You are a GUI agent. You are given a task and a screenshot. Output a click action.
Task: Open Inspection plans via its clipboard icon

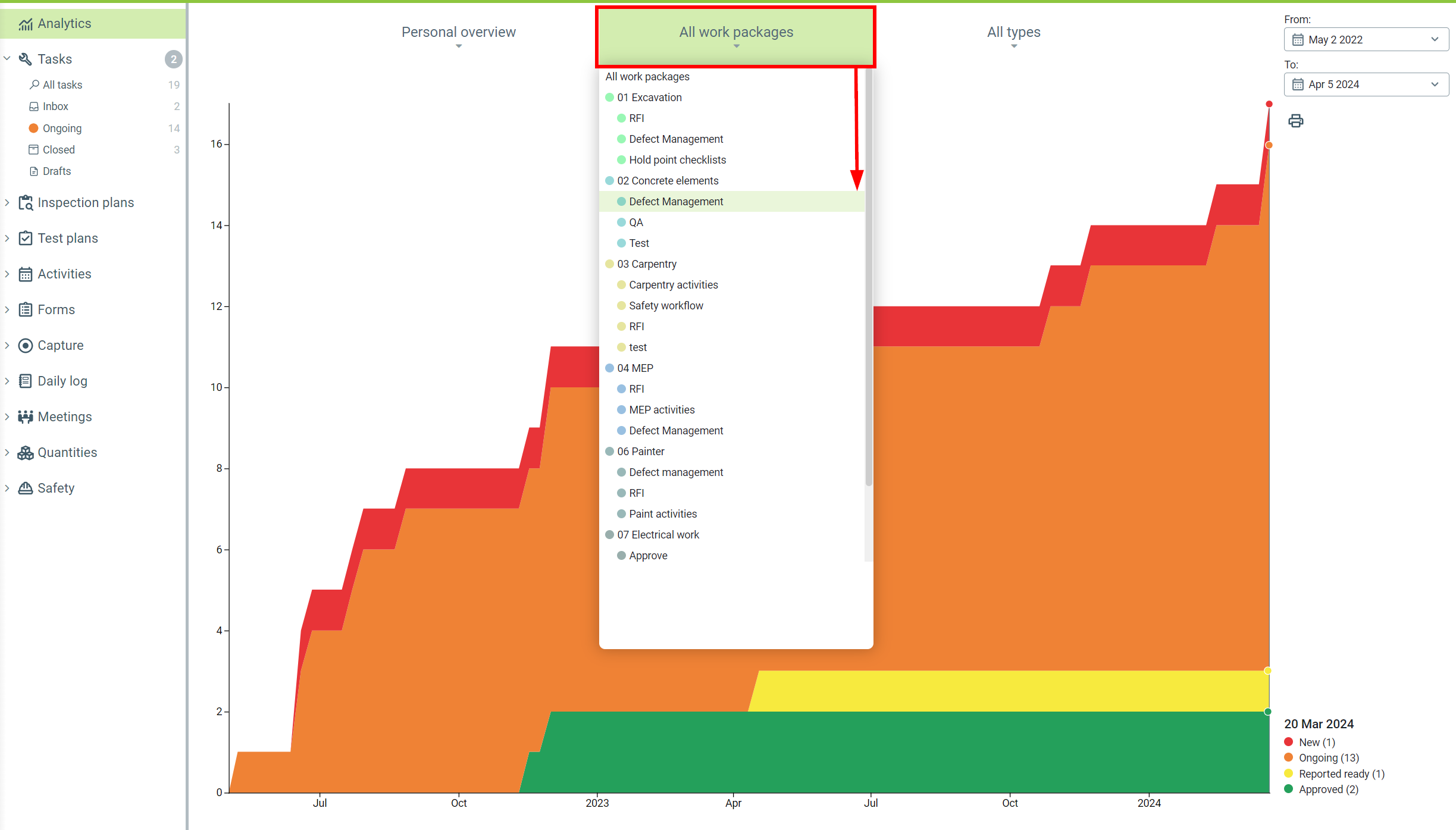point(26,203)
